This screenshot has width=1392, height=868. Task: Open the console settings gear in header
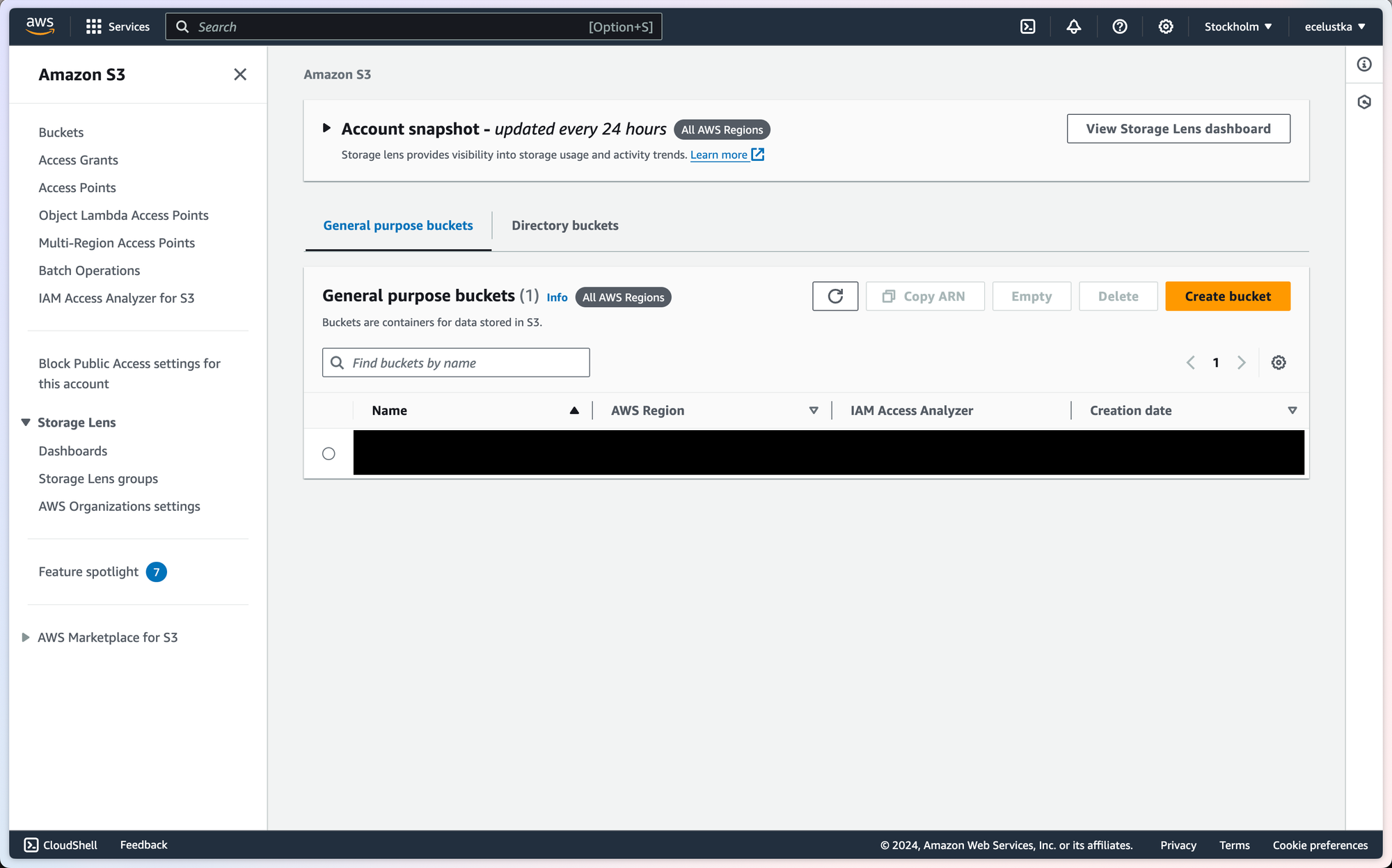[x=1165, y=26]
